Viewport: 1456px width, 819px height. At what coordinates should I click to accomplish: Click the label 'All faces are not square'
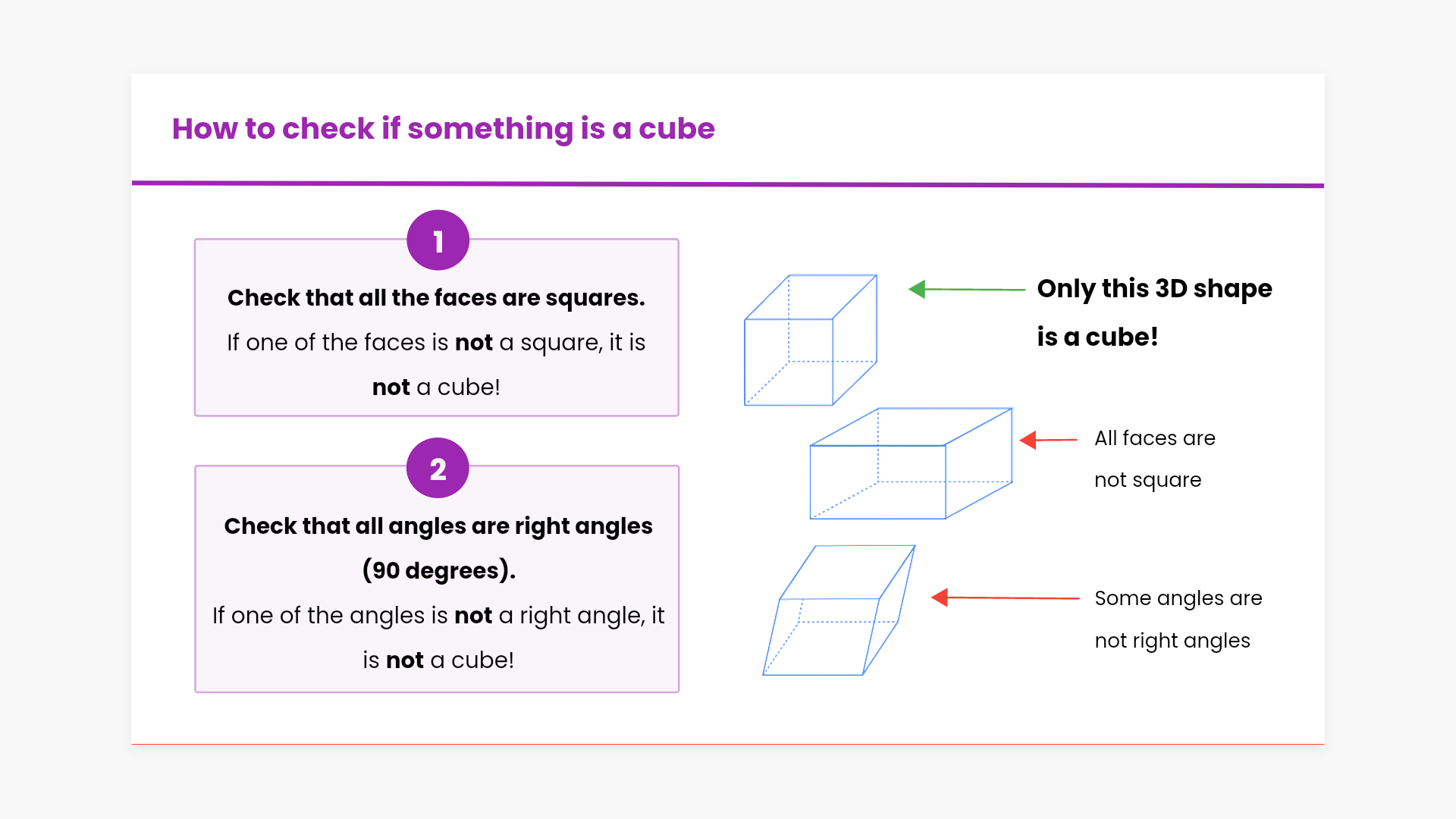coord(1154,459)
